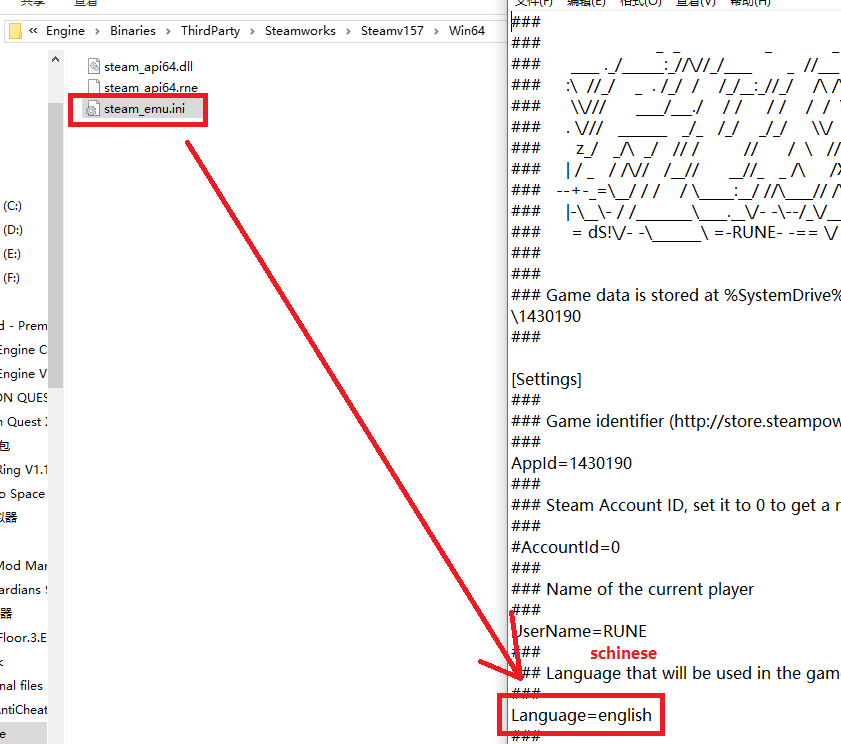Select the 'Mod Mar' sidebar folder

(x=24, y=566)
